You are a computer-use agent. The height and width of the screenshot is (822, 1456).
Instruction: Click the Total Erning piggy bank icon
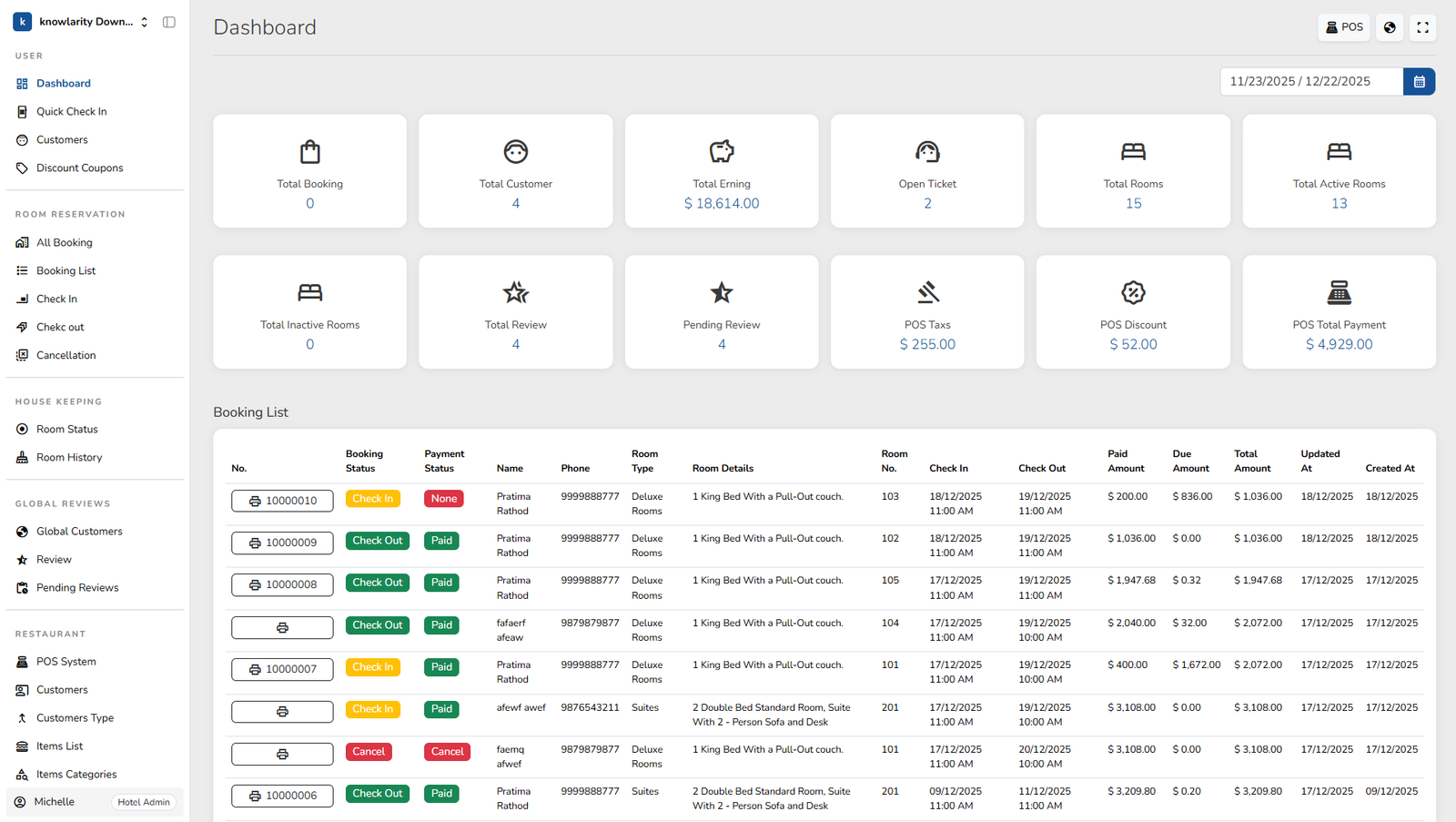click(722, 151)
